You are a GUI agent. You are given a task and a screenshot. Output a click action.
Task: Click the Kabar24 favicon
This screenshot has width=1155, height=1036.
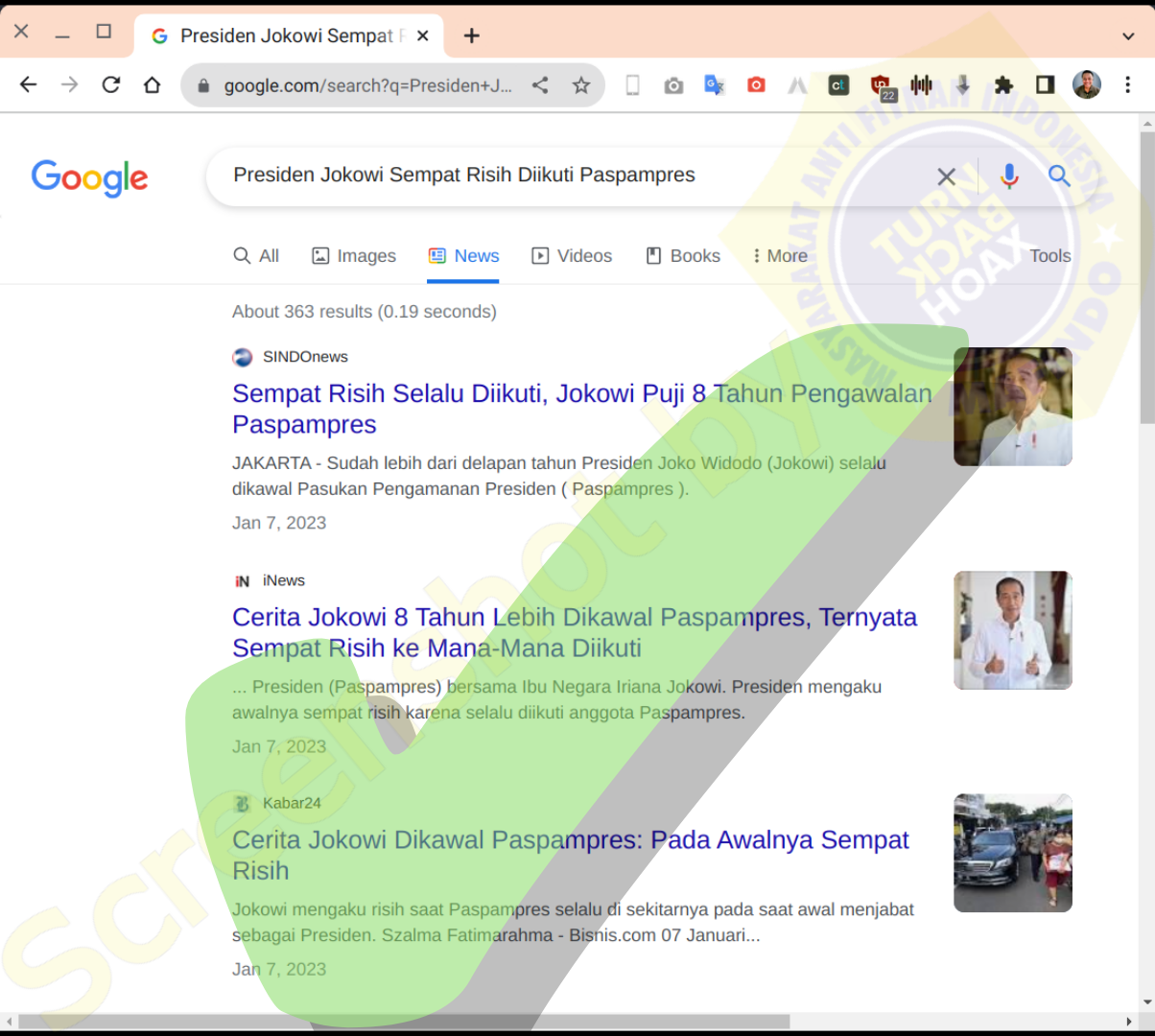[243, 803]
